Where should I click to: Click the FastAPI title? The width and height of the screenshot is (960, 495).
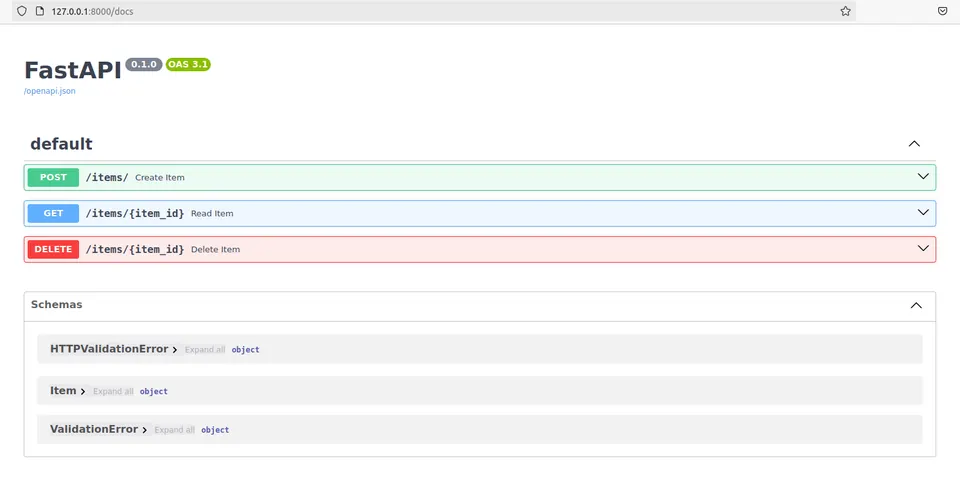click(x=73, y=70)
